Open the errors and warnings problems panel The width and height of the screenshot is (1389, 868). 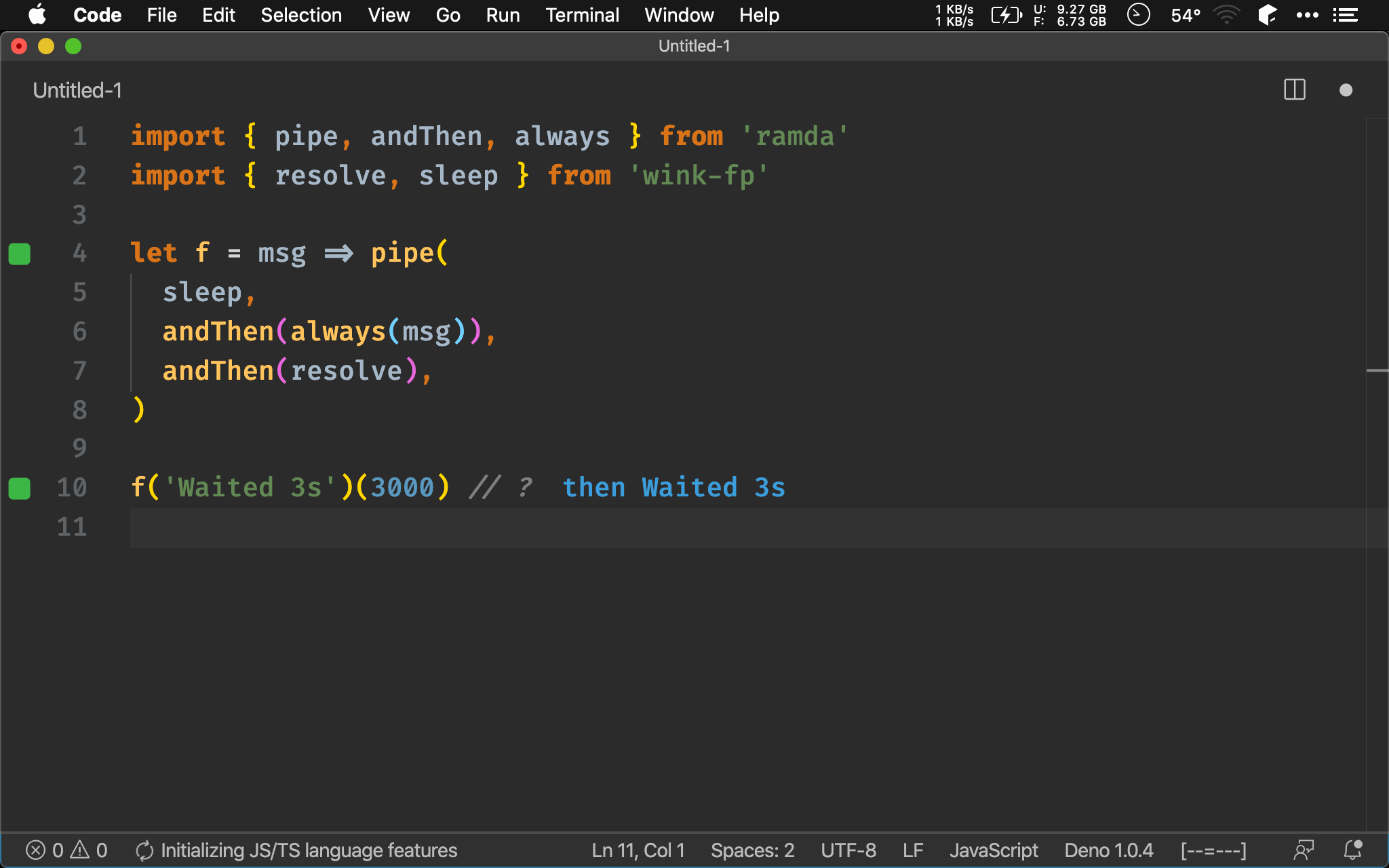point(66,850)
